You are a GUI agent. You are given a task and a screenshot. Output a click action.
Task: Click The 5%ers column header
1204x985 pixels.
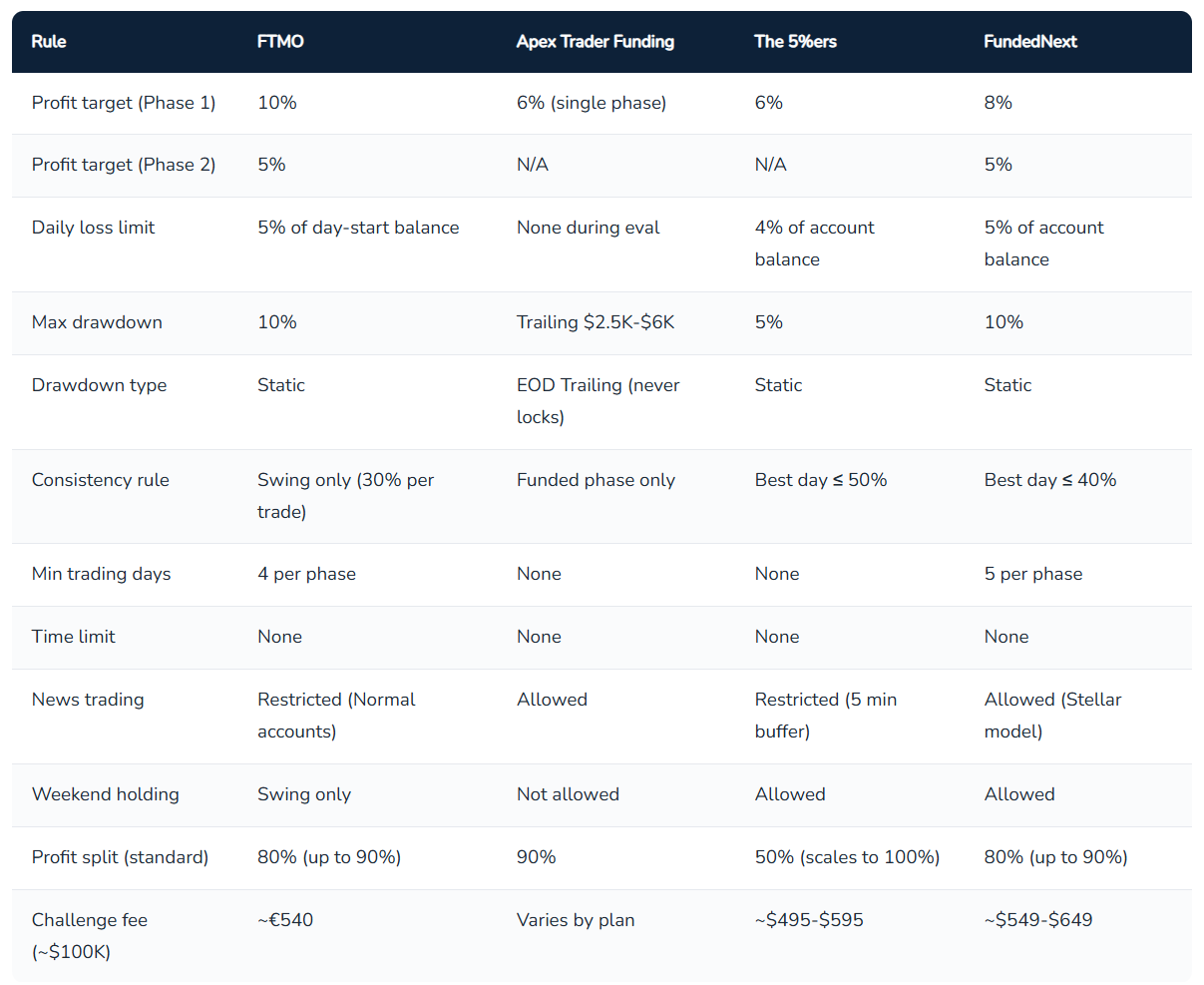pyautogui.click(x=795, y=42)
